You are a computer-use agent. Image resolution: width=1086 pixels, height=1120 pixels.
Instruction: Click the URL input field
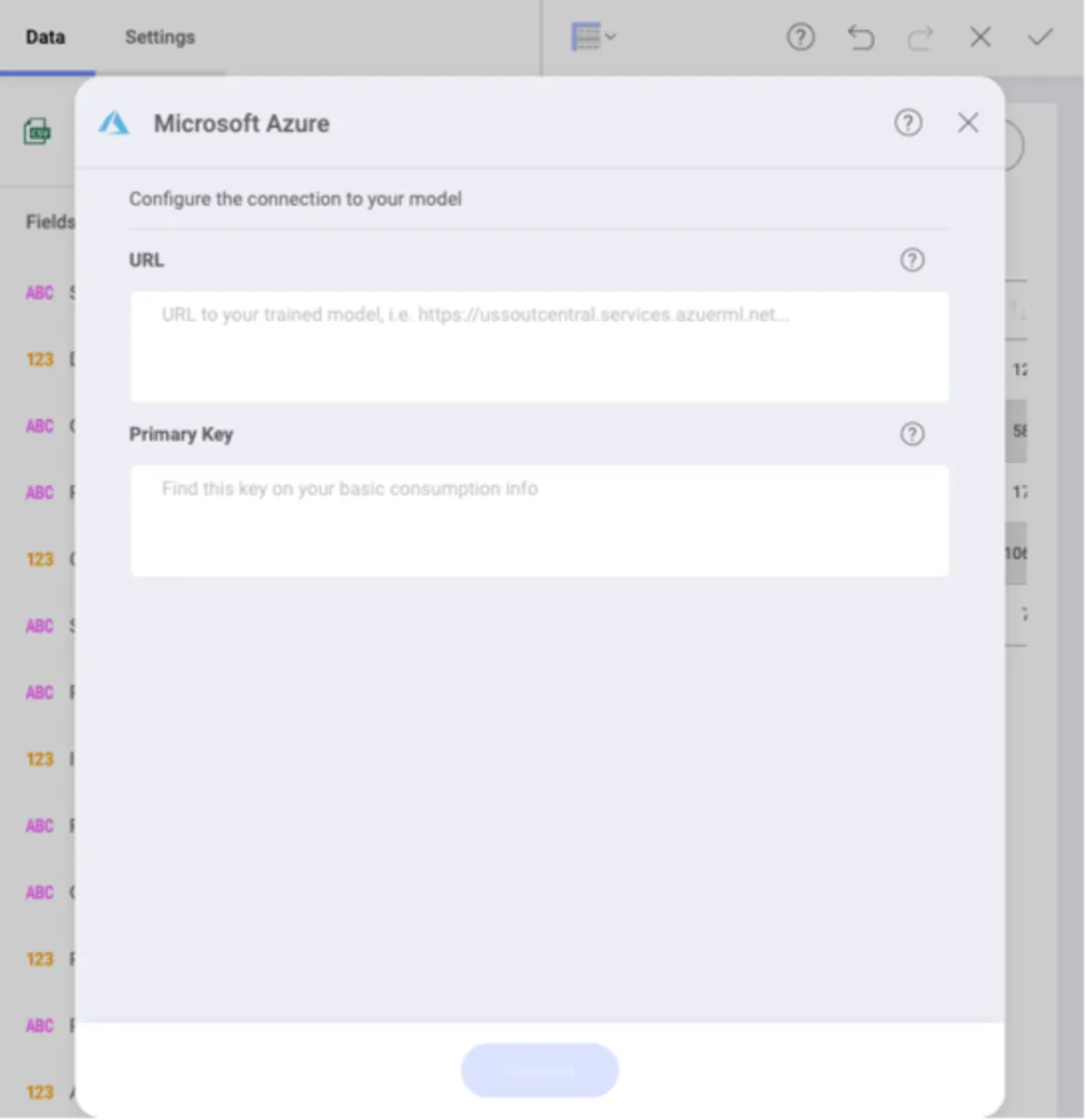click(539, 346)
